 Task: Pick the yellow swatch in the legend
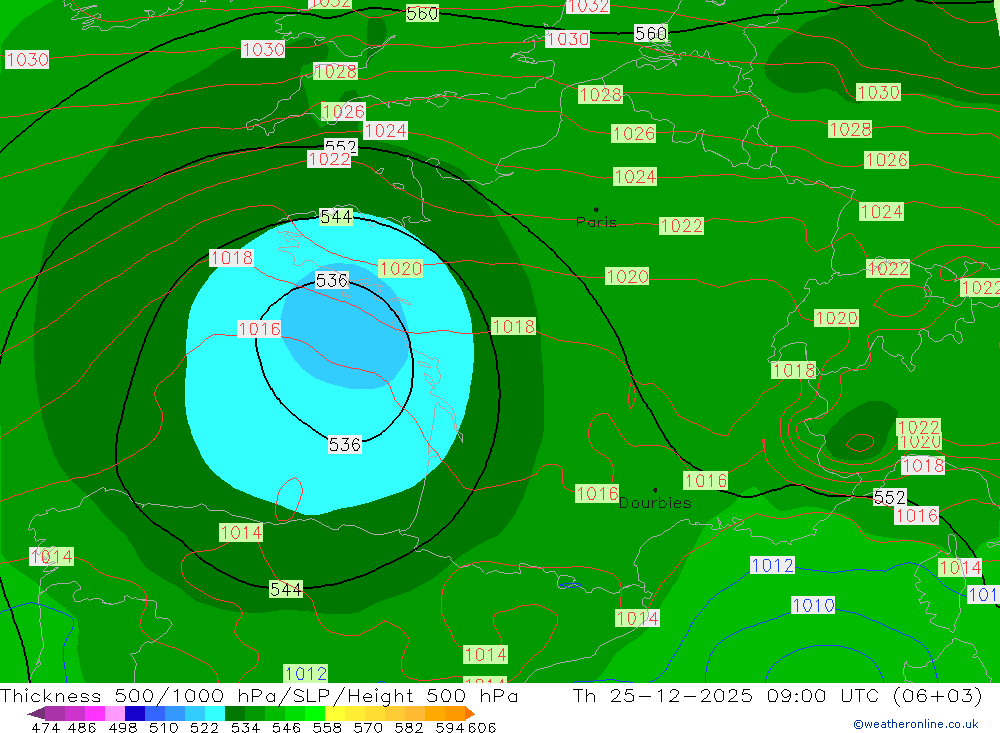tap(335, 714)
